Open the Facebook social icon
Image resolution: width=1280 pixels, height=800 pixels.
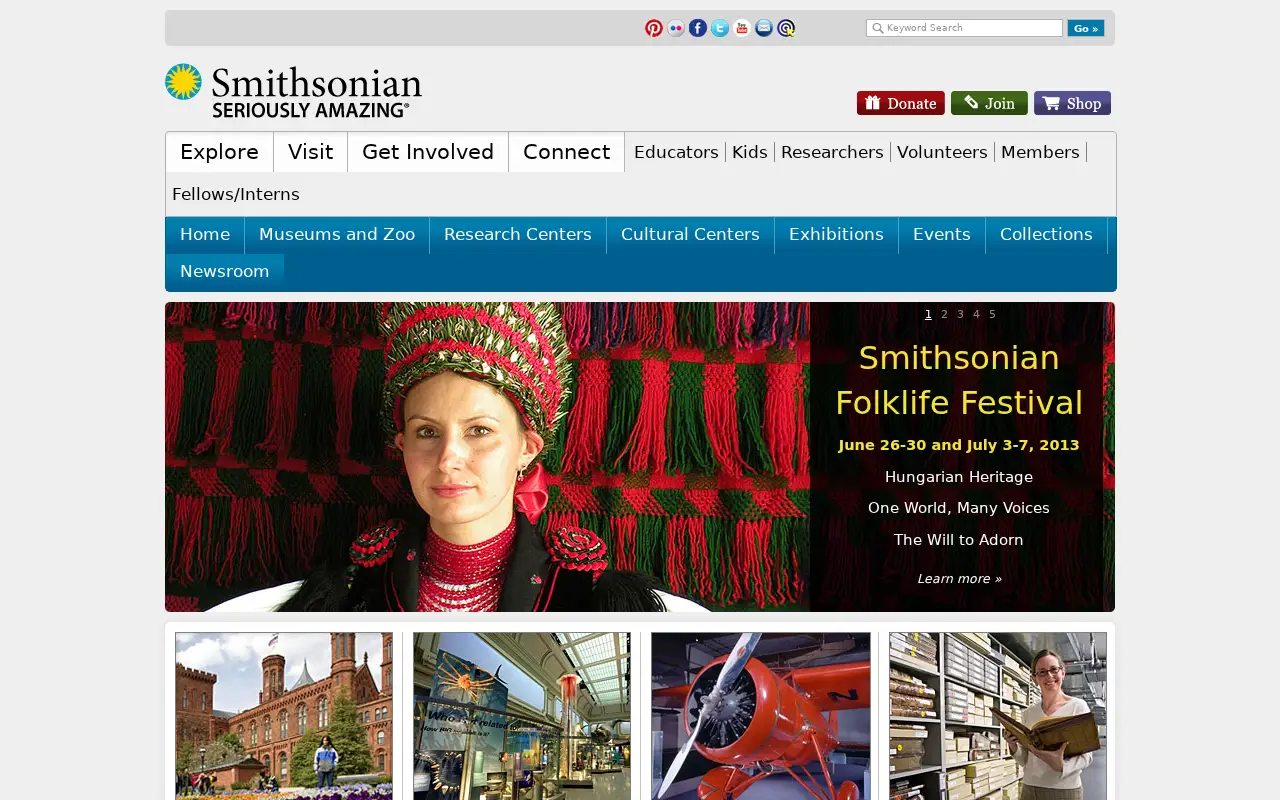(698, 28)
